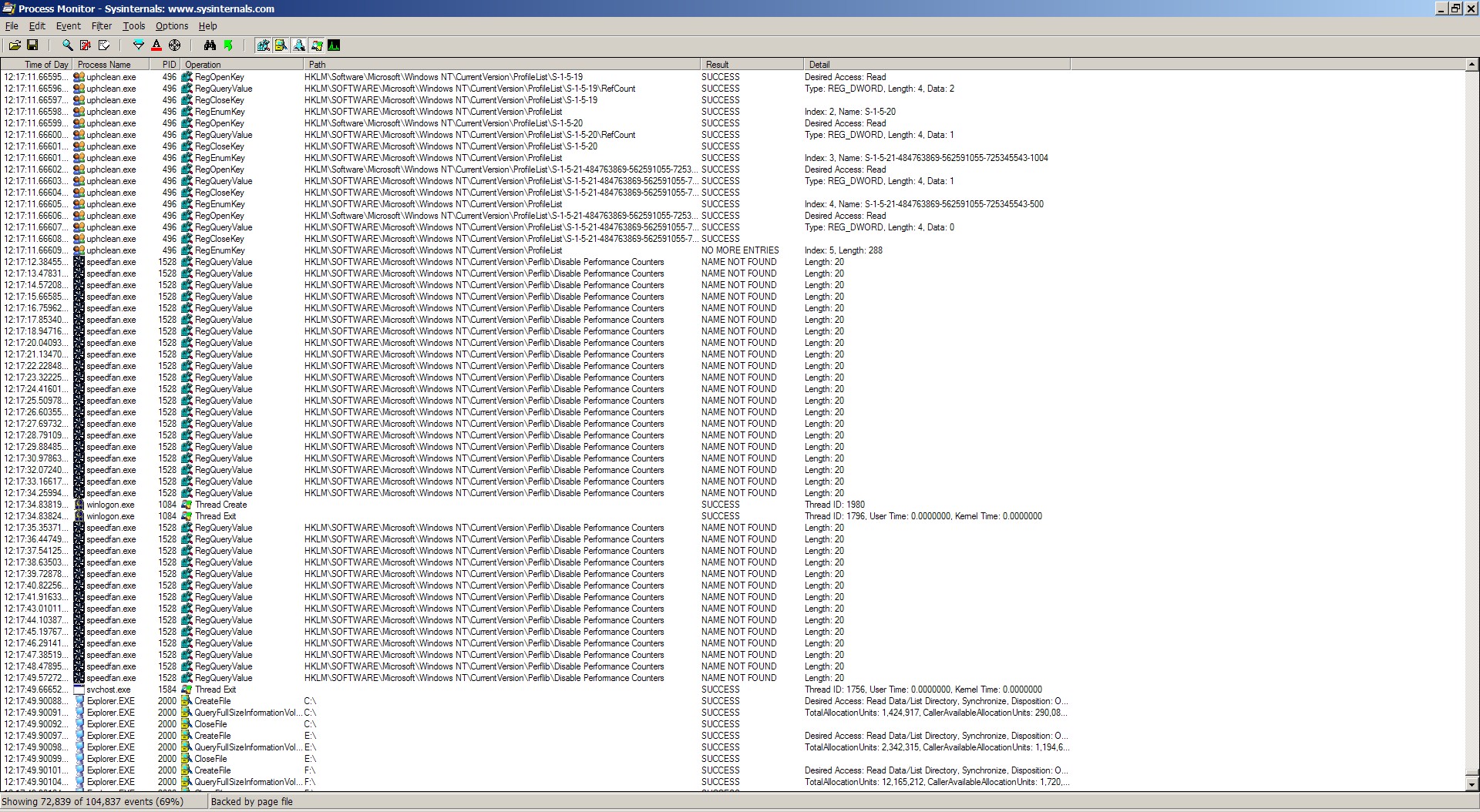1480x812 pixels.
Task: Click the scroll down arrow of event list
Action: 1472,784
